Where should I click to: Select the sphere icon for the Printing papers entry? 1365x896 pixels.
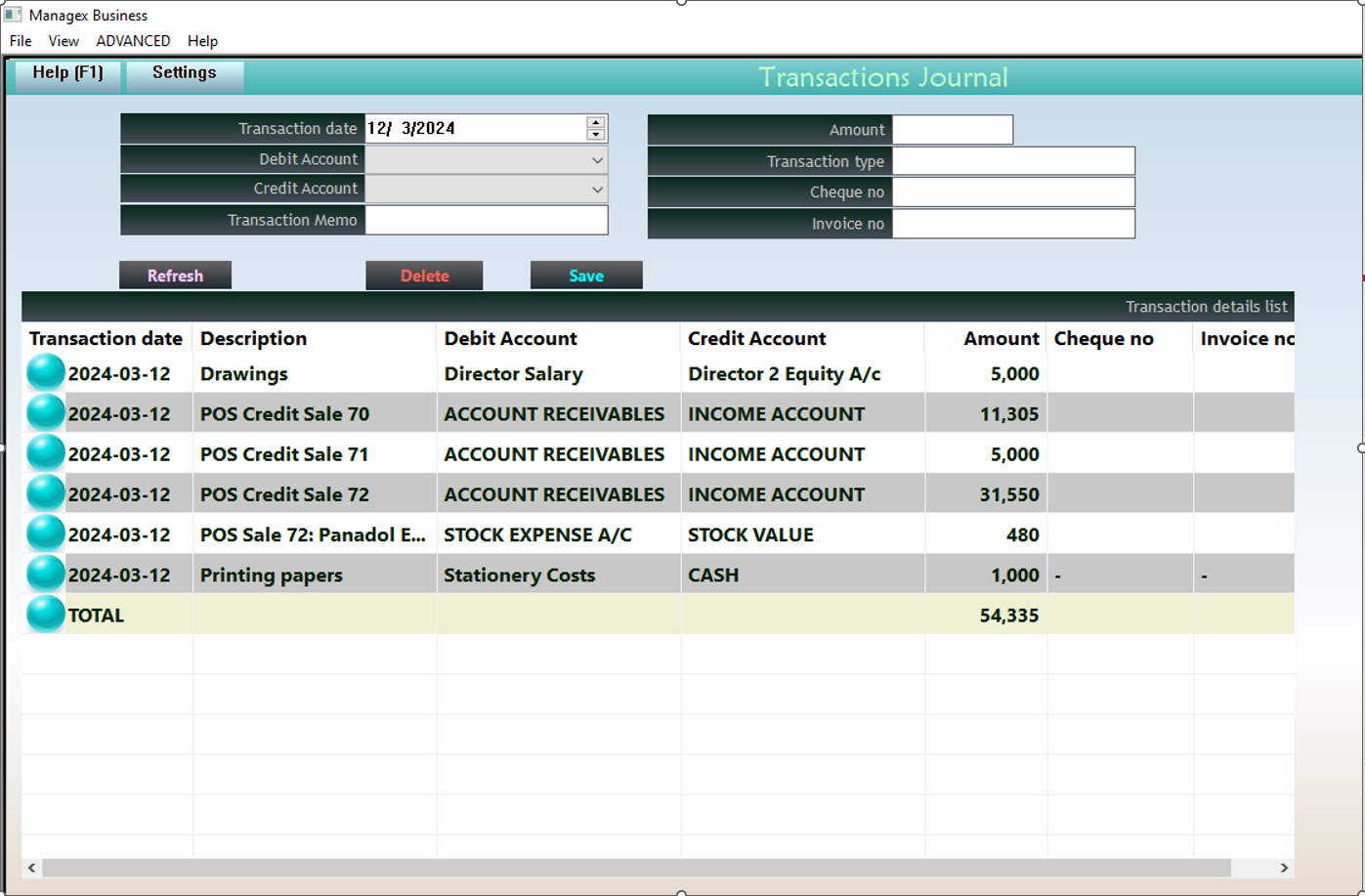(44, 575)
